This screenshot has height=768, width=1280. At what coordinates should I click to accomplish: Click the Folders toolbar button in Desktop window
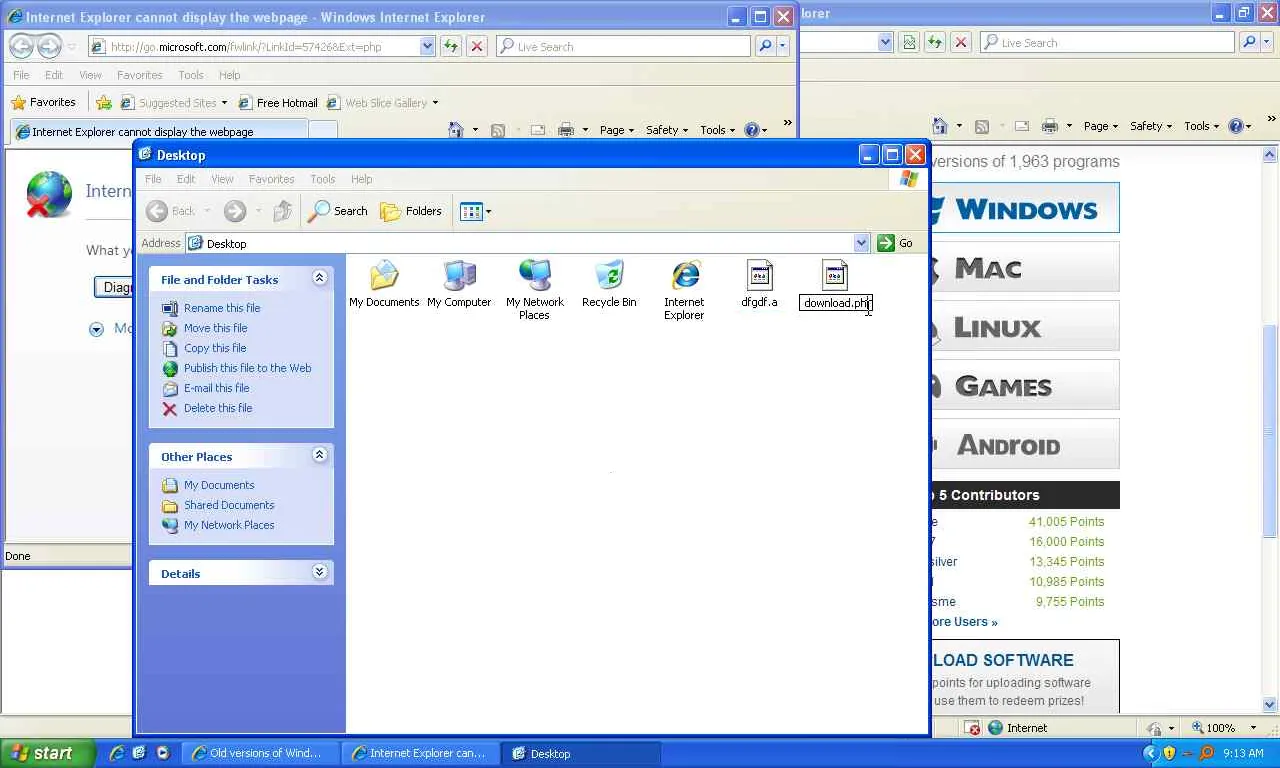point(411,211)
